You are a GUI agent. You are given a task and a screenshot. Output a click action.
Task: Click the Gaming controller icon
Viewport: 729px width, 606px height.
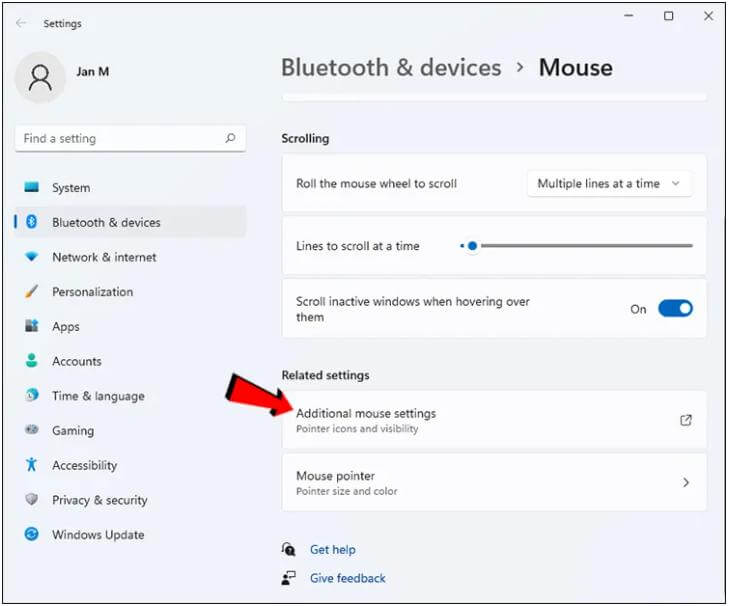click(x=32, y=429)
